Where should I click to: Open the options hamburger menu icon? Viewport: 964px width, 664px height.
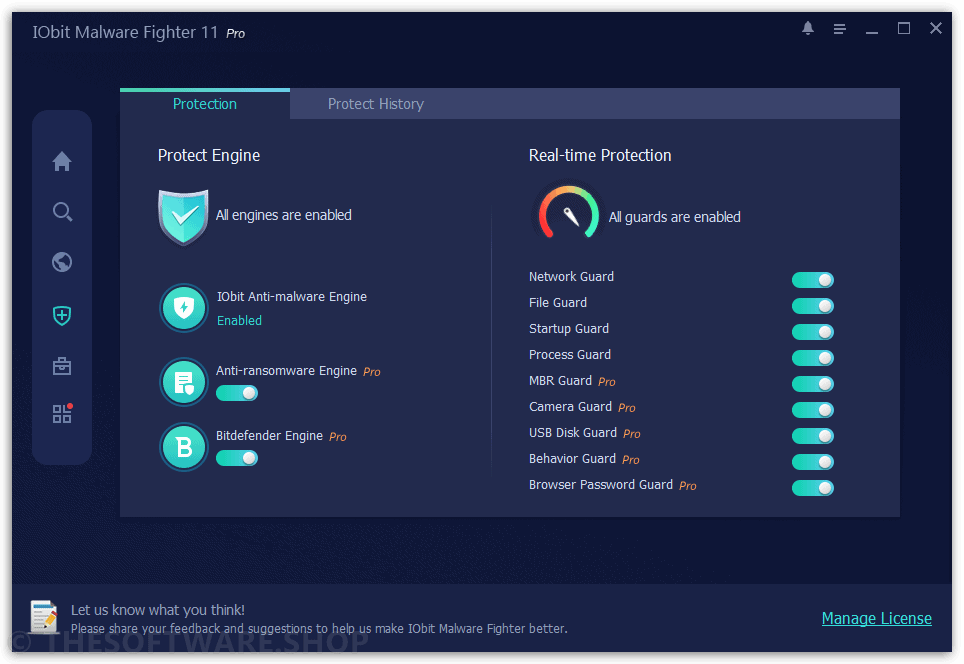pyautogui.click(x=839, y=29)
